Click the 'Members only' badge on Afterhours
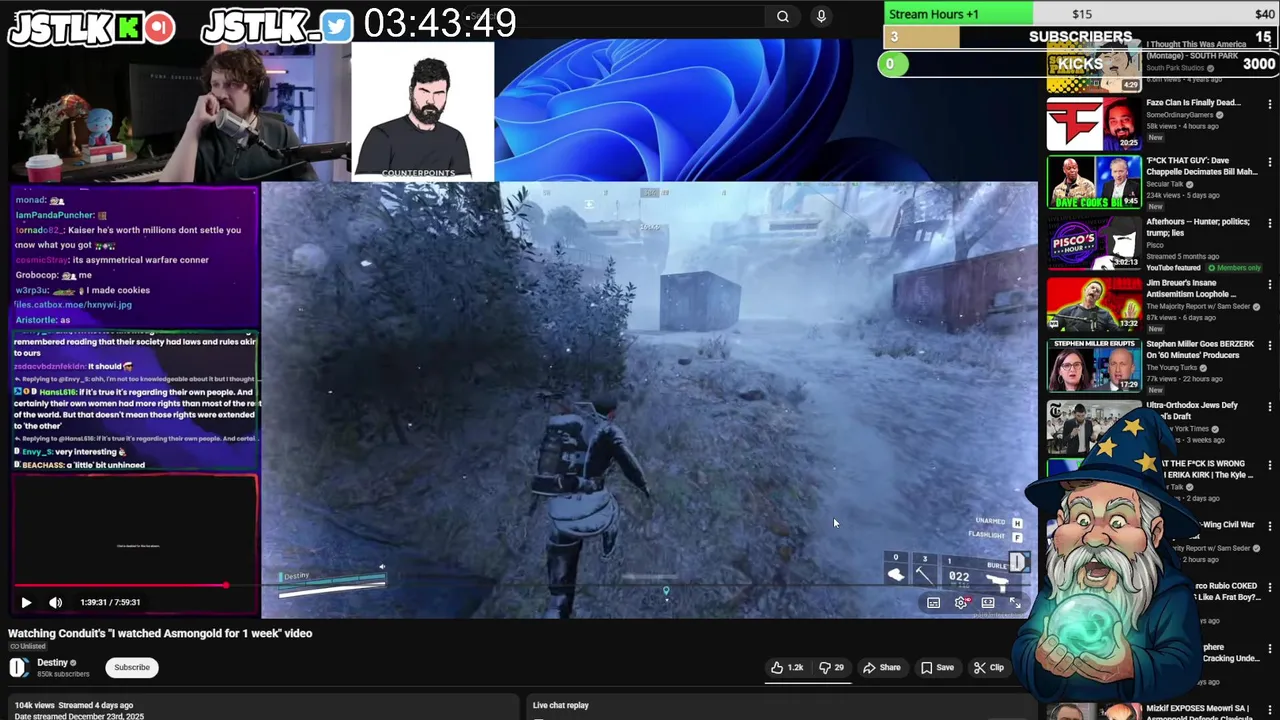This screenshot has width=1280, height=720. click(1234, 268)
